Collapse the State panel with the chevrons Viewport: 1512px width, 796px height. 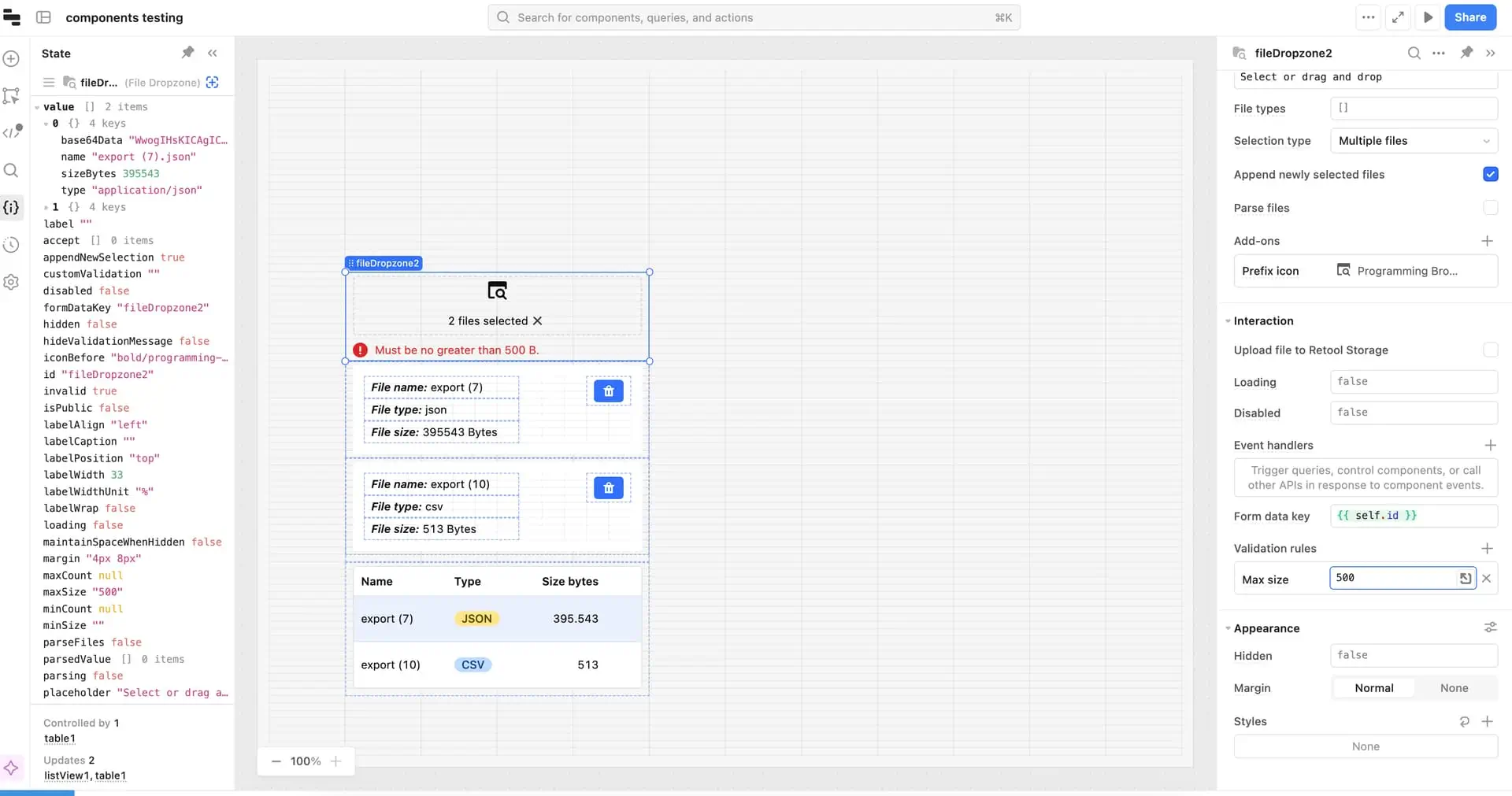[x=212, y=53]
